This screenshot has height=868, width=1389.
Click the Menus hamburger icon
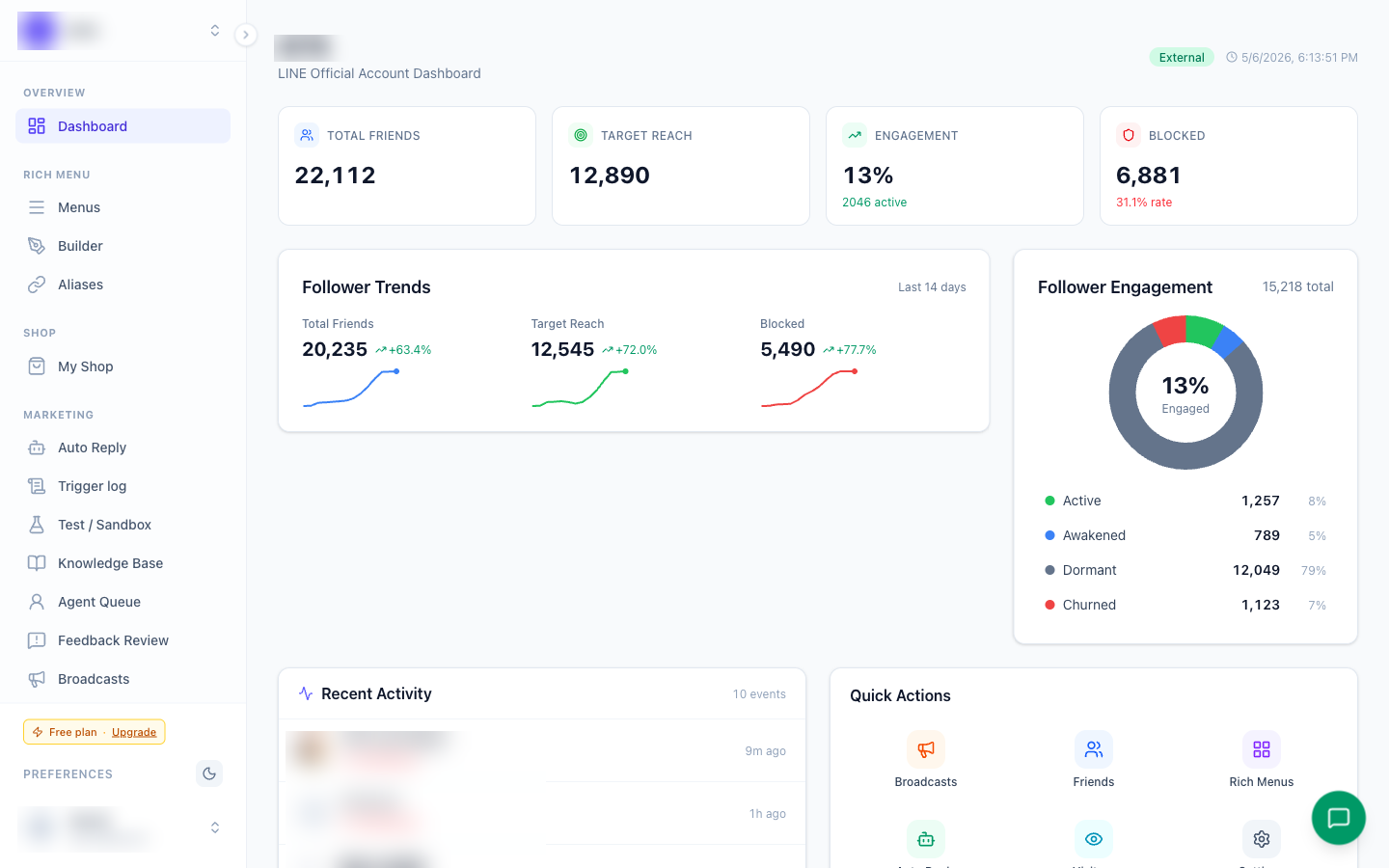[x=37, y=207]
